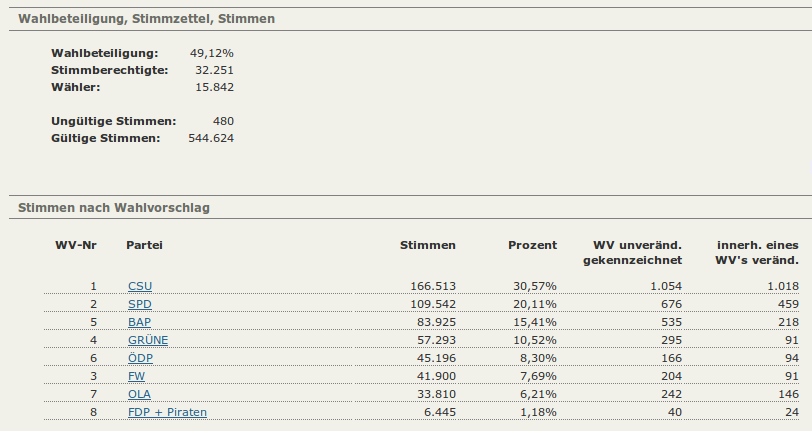Click the Gültige Stimmen value 544.624
The image size is (812, 431).
211,138
